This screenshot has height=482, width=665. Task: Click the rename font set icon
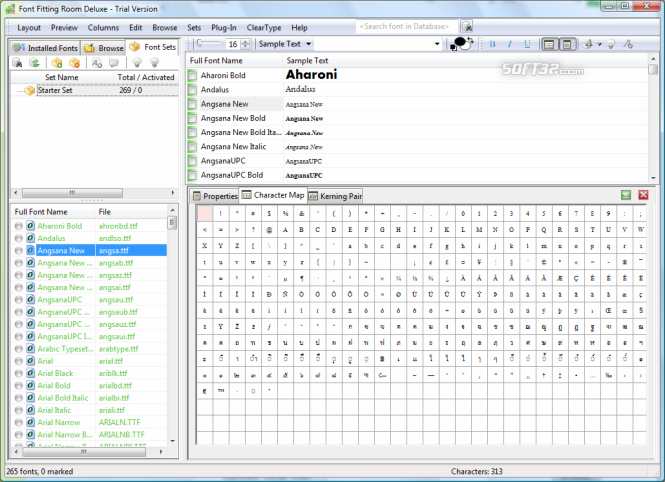(97, 63)
